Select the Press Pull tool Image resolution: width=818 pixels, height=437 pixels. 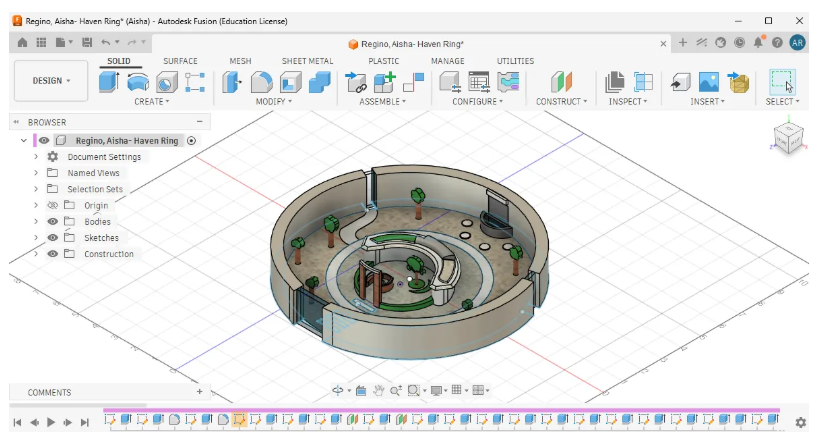[x=232, y=82]
